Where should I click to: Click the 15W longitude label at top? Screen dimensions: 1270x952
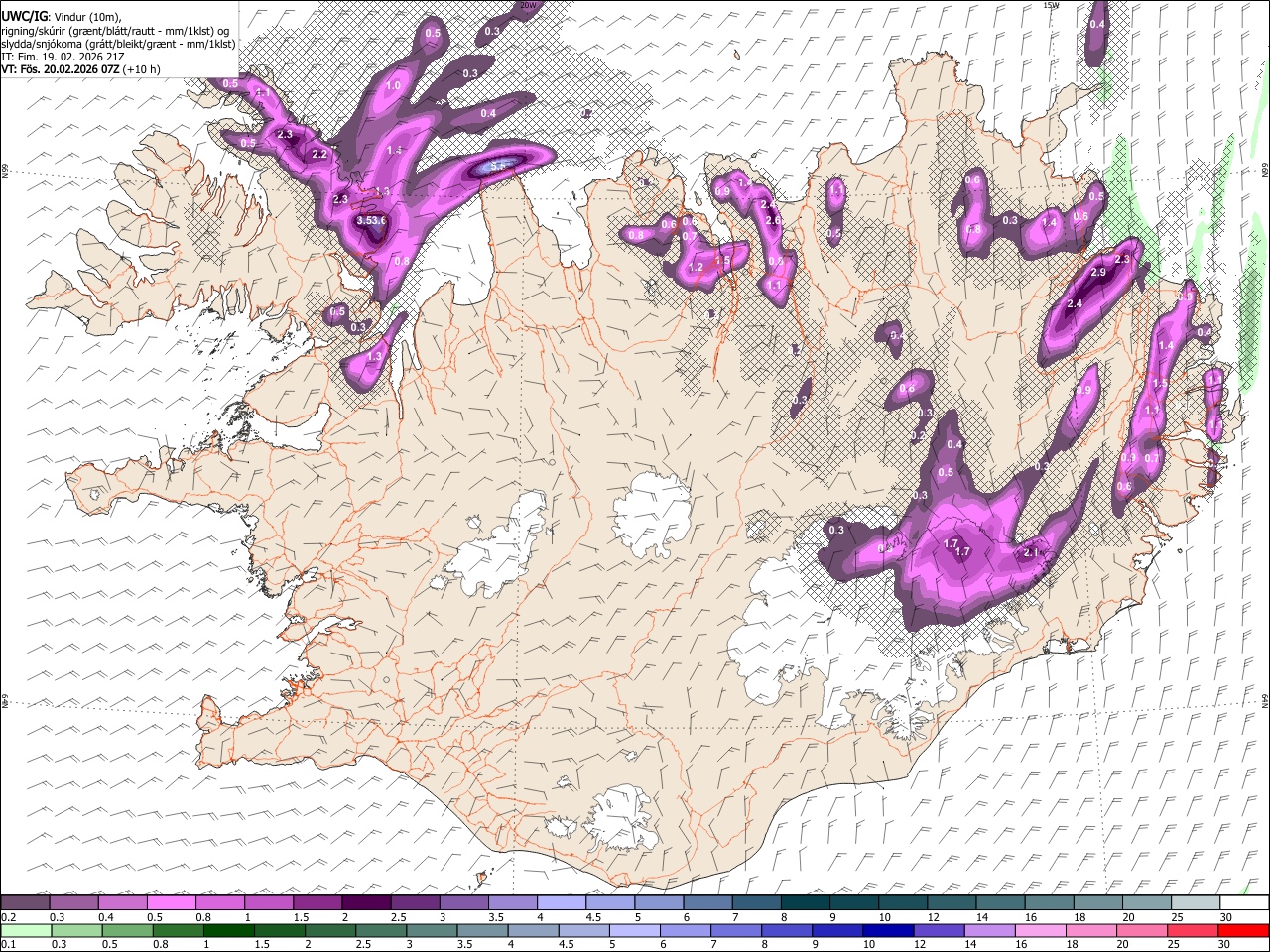[1051, 5]
